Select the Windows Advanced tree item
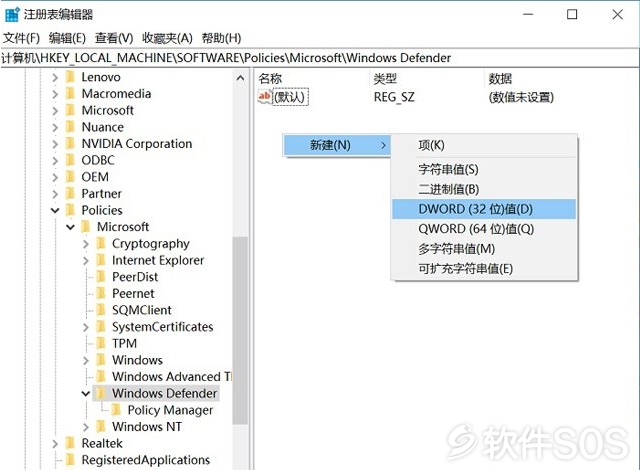The width and height of the screenshot is (640, 470). coord(171,377)
